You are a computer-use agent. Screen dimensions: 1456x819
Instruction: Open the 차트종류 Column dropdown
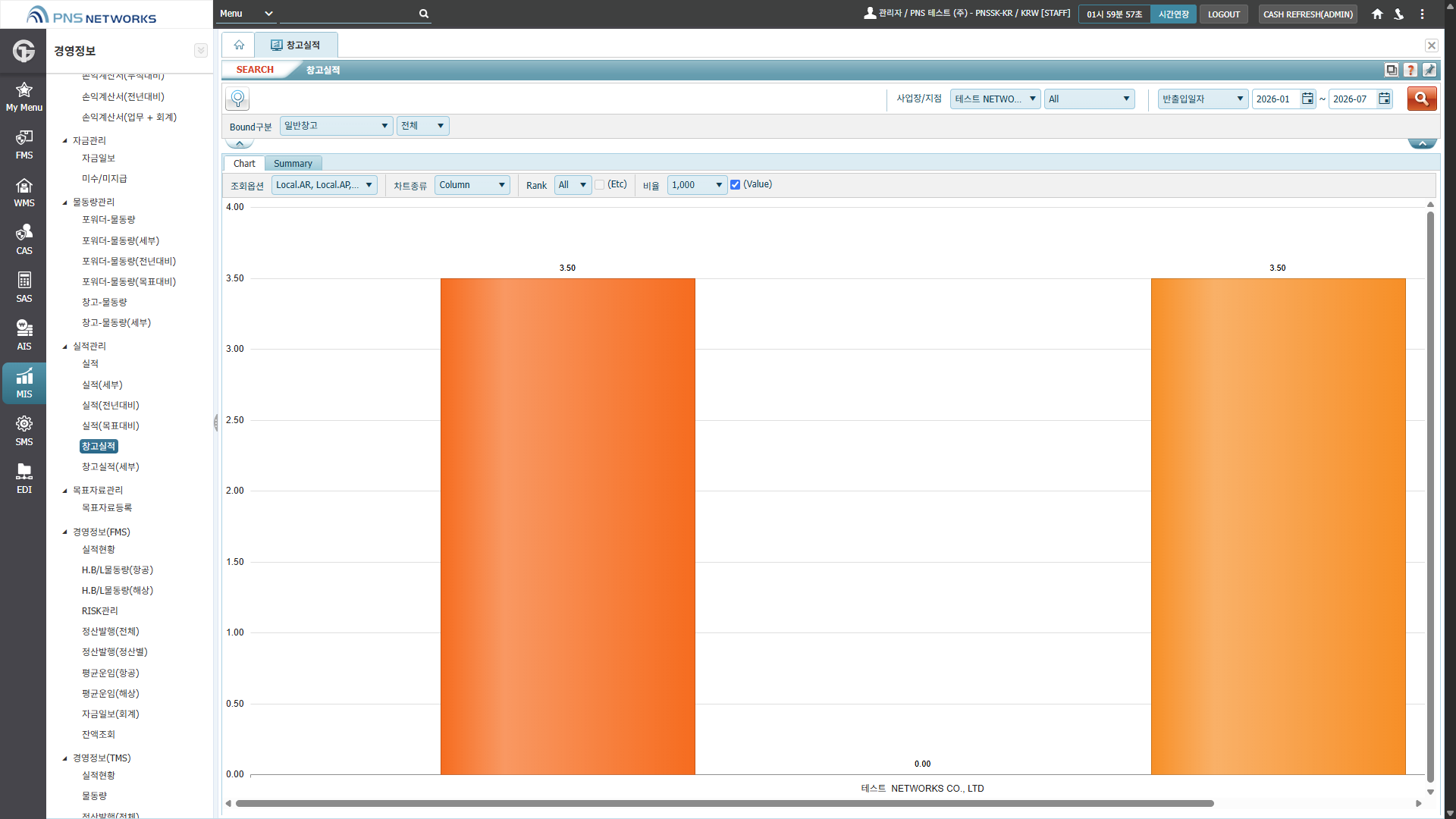click(472, 185)
